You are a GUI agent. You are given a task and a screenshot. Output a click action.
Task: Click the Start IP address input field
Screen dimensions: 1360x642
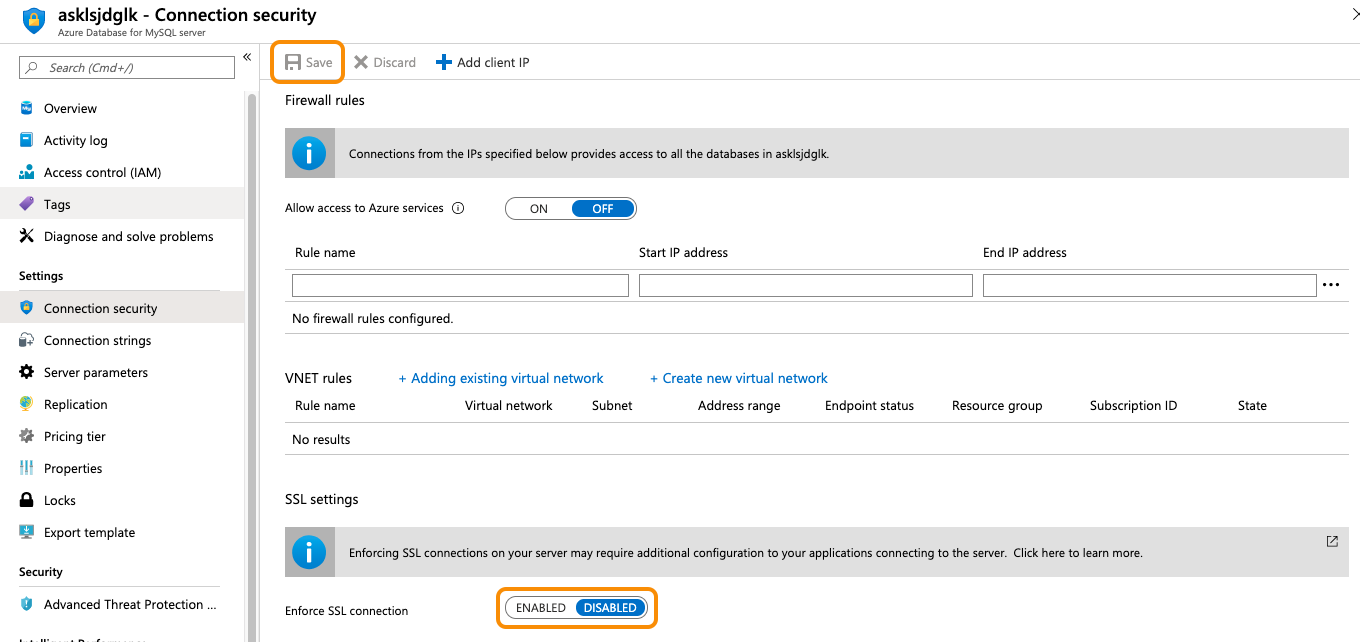point(806,286)
